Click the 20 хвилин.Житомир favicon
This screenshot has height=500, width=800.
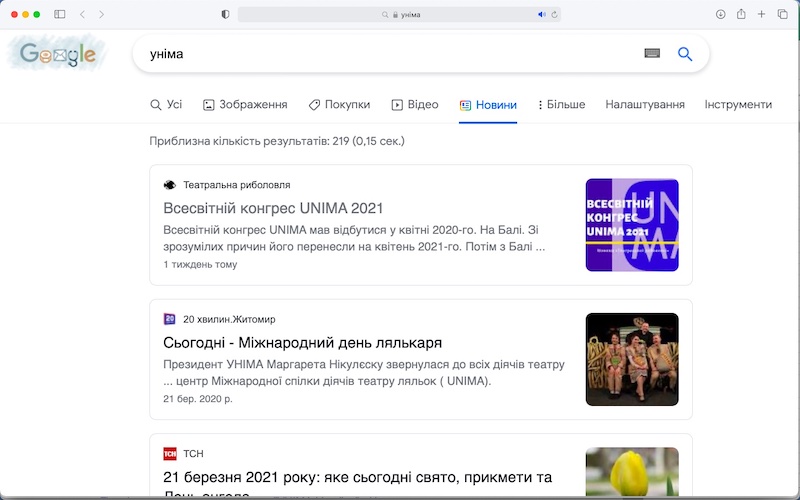click(x=169, y=319)
